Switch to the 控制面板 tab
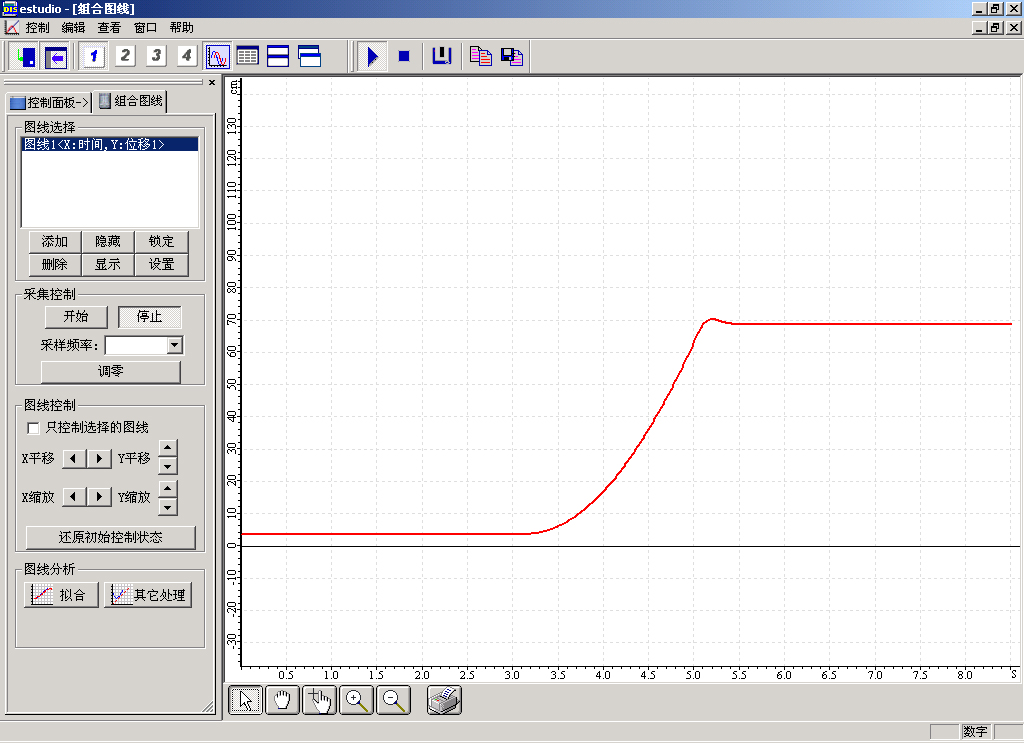Viewport: 1024px width, 743px height. 49,102
